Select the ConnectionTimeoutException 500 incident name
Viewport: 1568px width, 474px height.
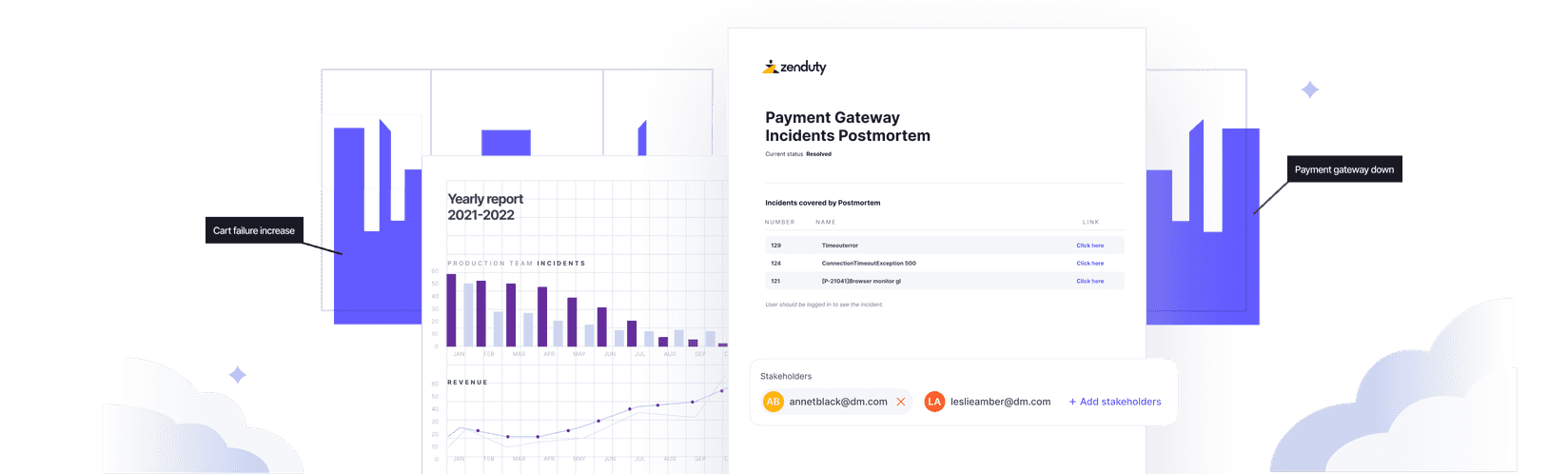868,264
